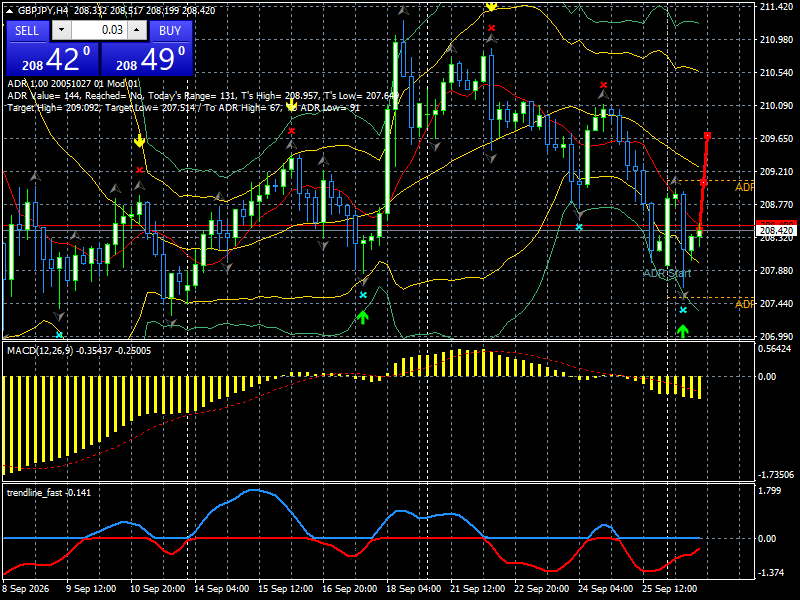Viewport: 800px width, 600px height.
Task: Click trendline scale value 1.799
Action: 770,491
